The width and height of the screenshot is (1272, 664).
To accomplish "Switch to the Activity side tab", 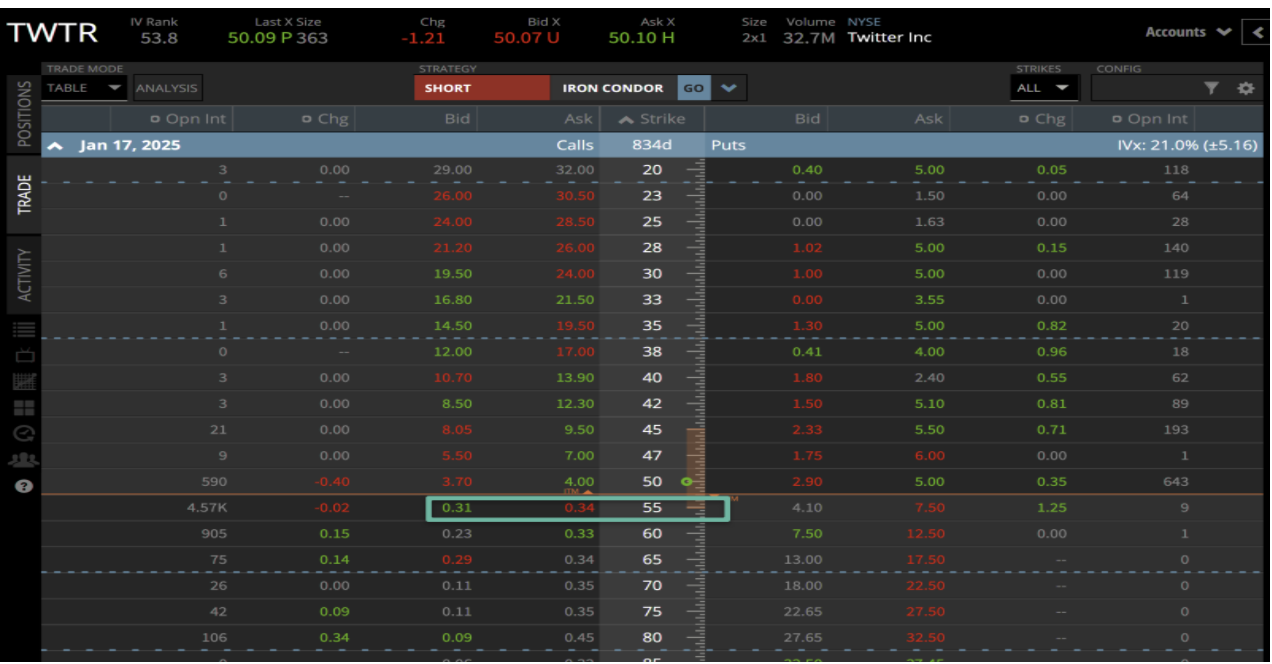I will click(x=24, y=274).
